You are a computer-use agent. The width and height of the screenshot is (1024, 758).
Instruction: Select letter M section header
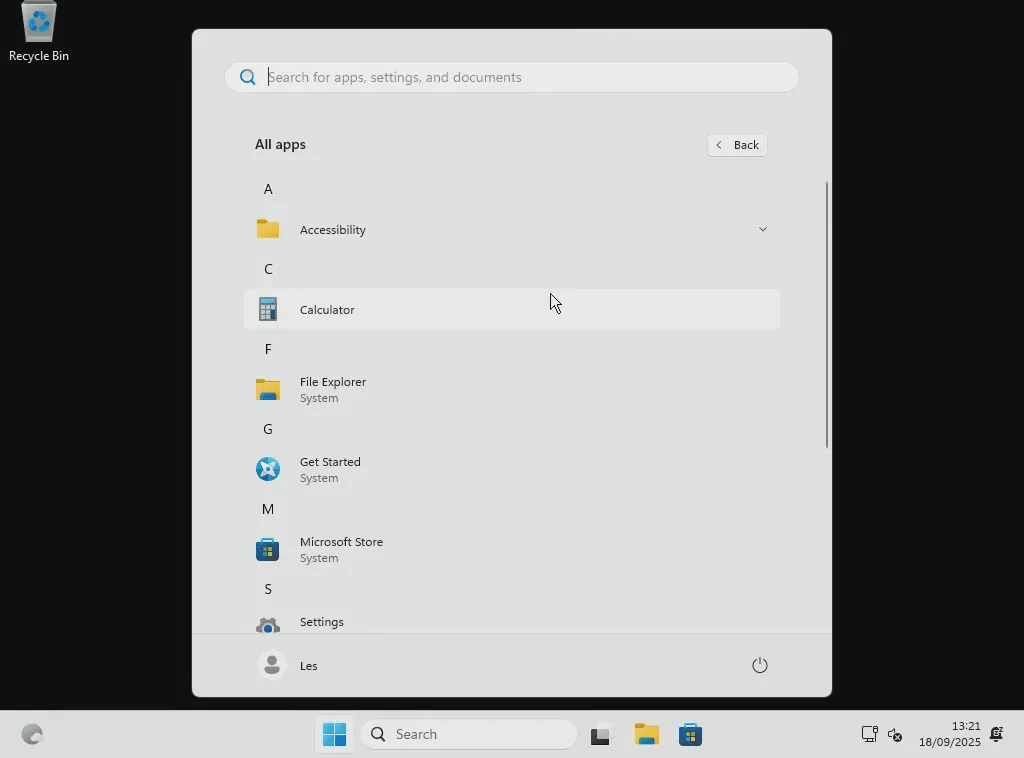[268, 509]
